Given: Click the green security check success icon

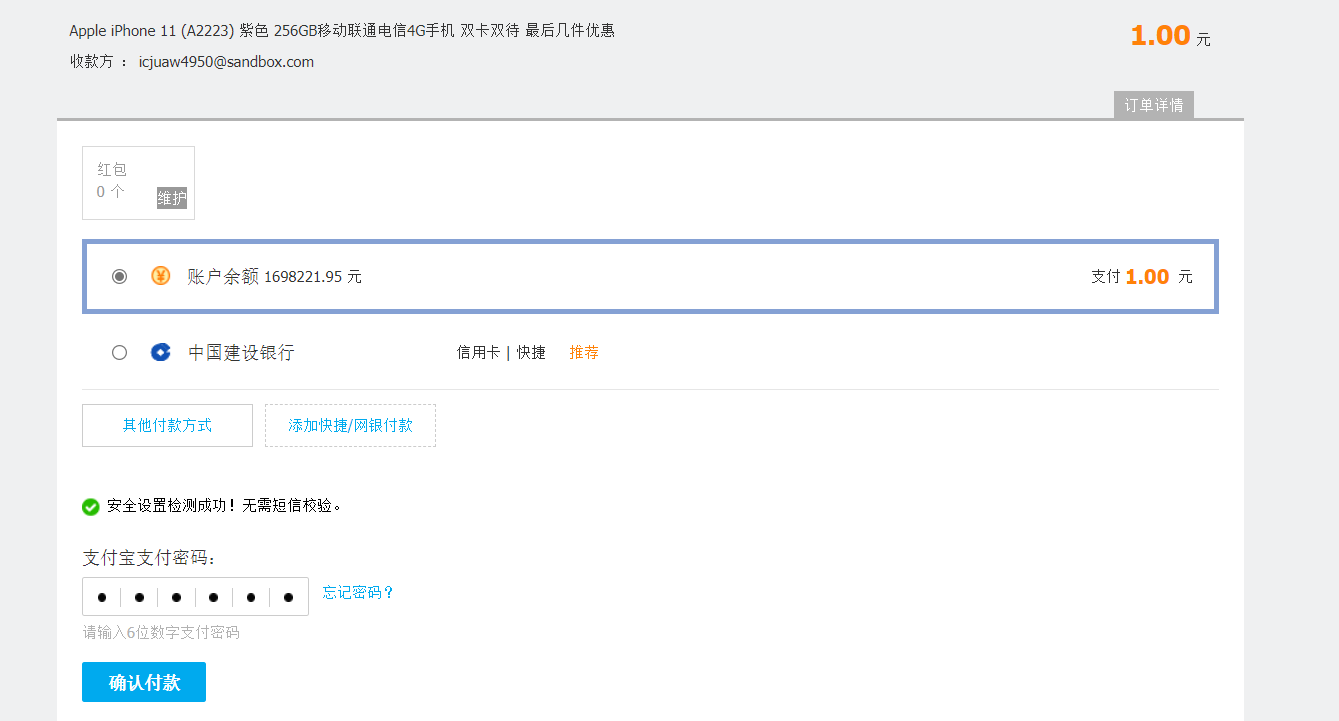Looking at the screenshot, I should pyautogui.click(x=91, y=507).
